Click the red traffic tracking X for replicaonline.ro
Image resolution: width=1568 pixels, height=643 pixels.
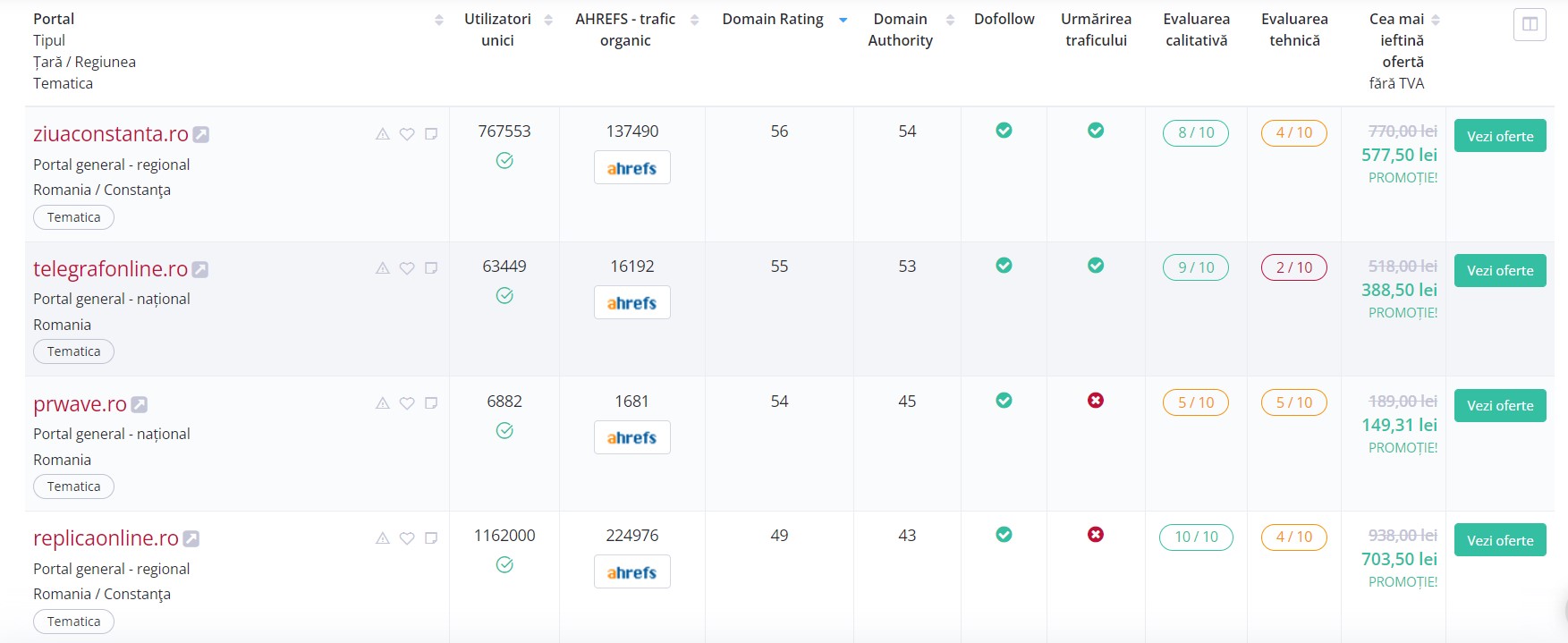(x=1096, y=535)
